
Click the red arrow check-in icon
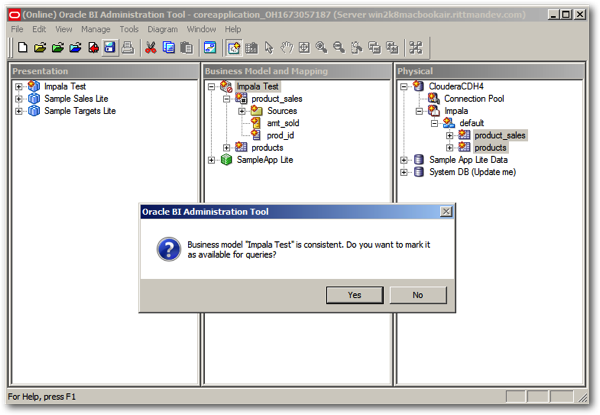(x=93, y=48)
